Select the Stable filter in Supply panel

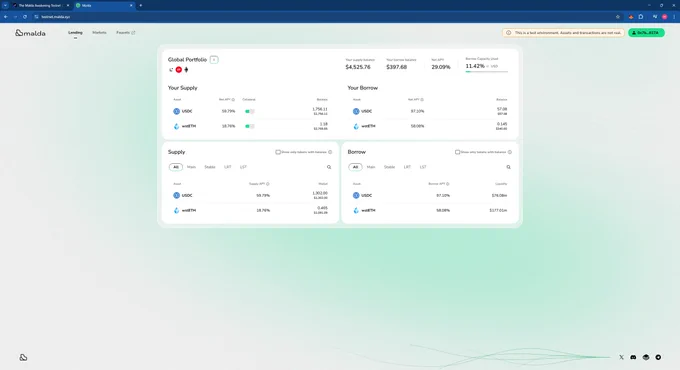pyautogui.click(x=210, y=167)
